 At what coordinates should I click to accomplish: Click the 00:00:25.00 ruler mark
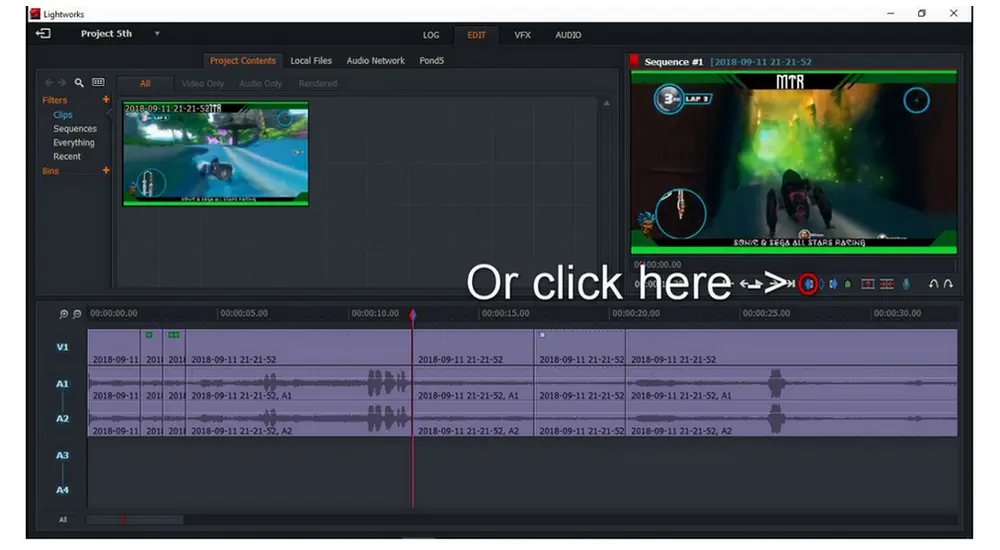pos(767,313)
